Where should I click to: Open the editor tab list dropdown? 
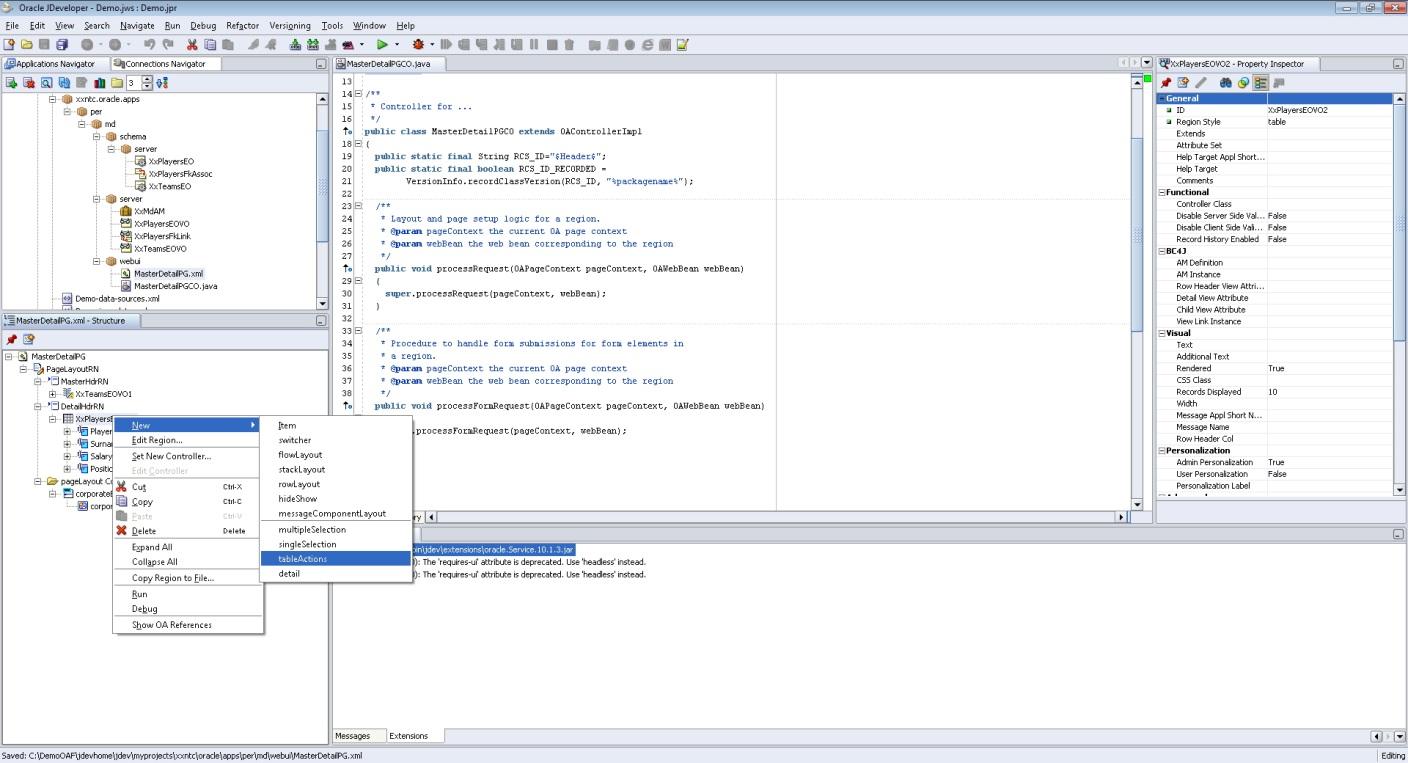(x=1147, y=63)
